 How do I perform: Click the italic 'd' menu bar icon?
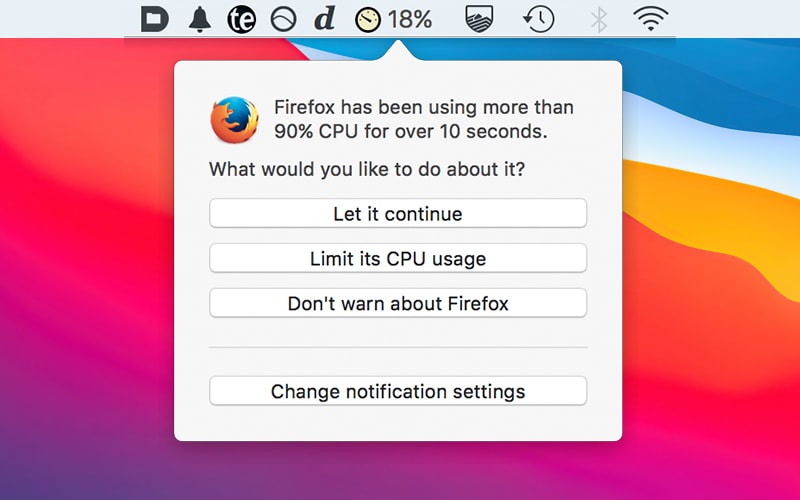(324, 19)
